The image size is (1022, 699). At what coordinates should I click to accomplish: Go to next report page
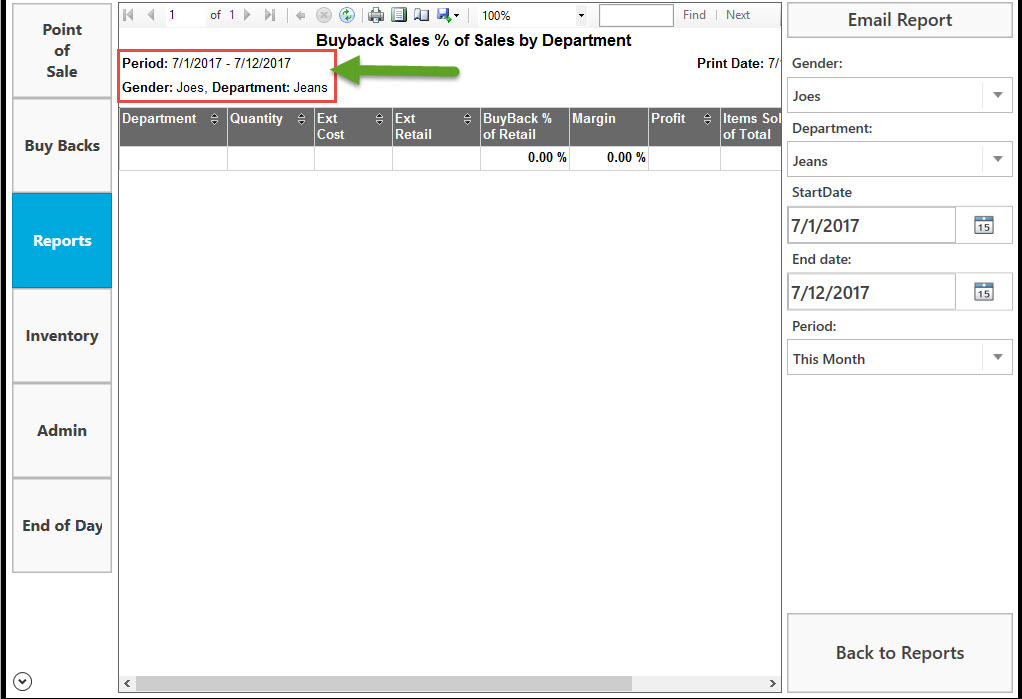[x=248, y=15]
